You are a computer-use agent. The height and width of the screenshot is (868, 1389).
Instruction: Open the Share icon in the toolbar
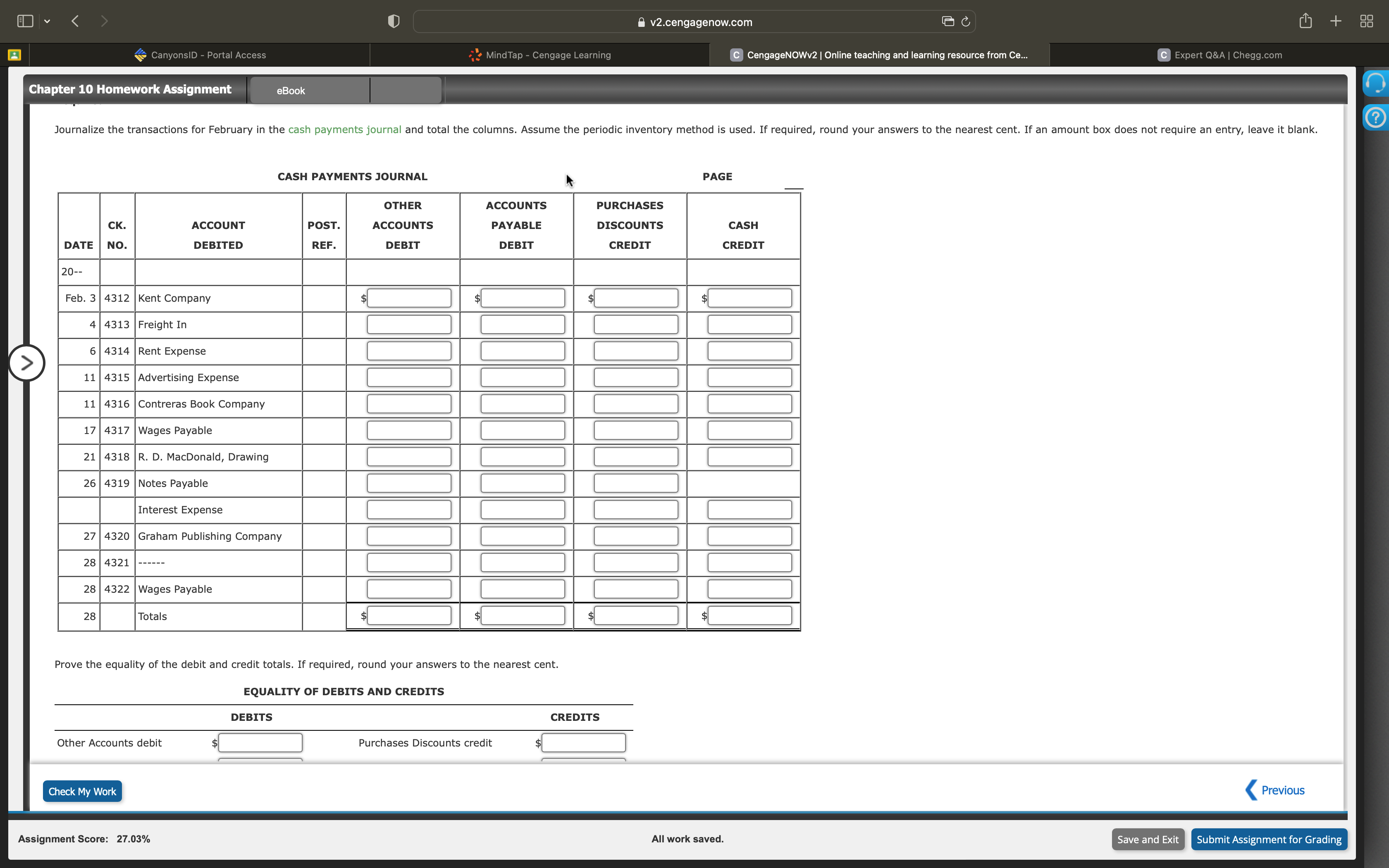pyautogui.click(x=1305, y=21)
